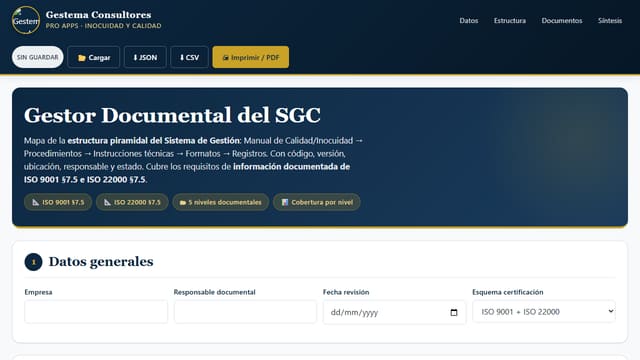This screenshot has width=640, height=360.
Task: Click Imprimir / PDF button
Action: pos(251,57)
